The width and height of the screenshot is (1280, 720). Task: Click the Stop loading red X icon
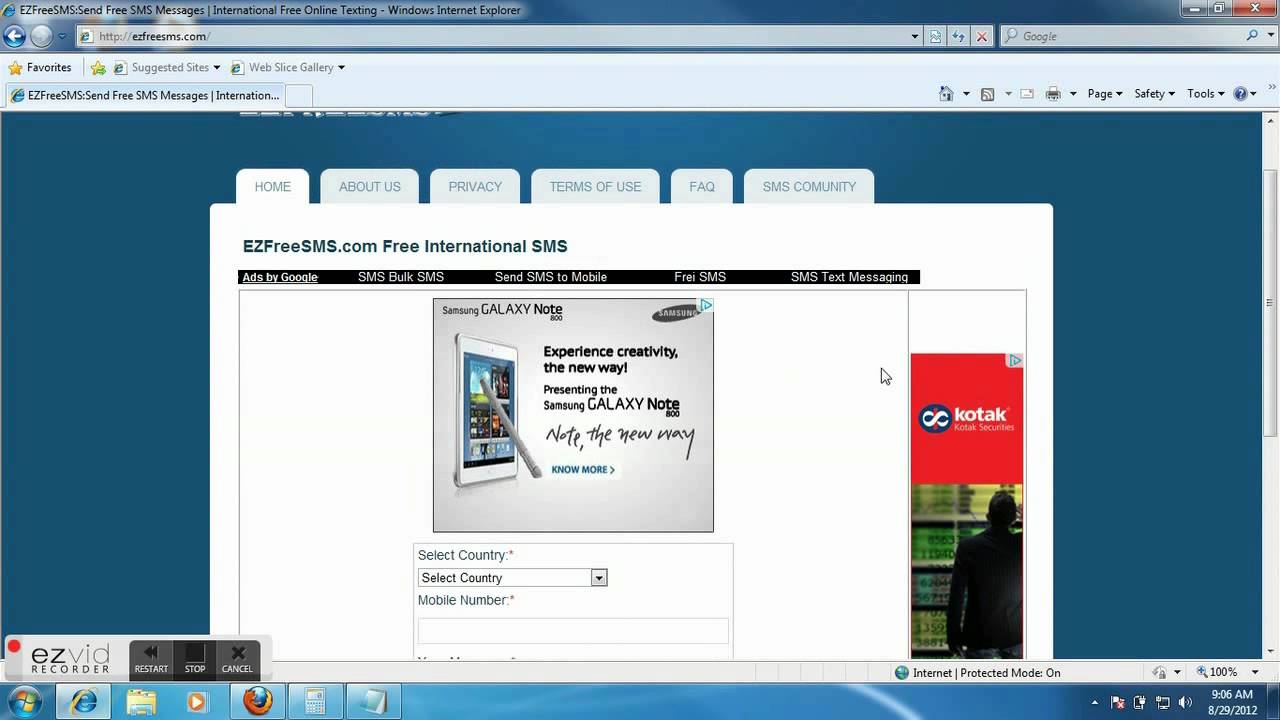pos(982,36)
